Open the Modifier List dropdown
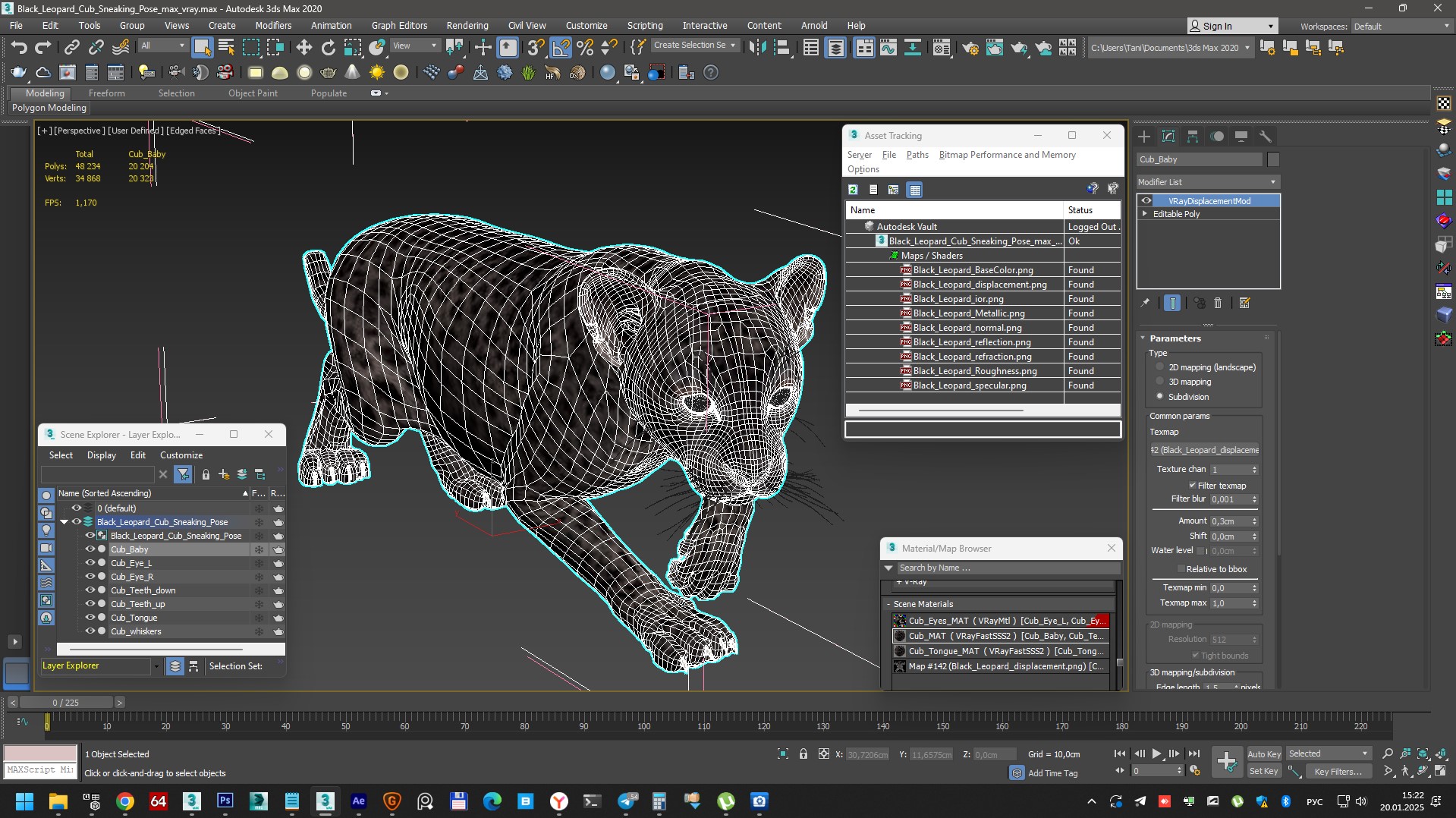This screenshot has height=818, width=1456. (1208, 182)
